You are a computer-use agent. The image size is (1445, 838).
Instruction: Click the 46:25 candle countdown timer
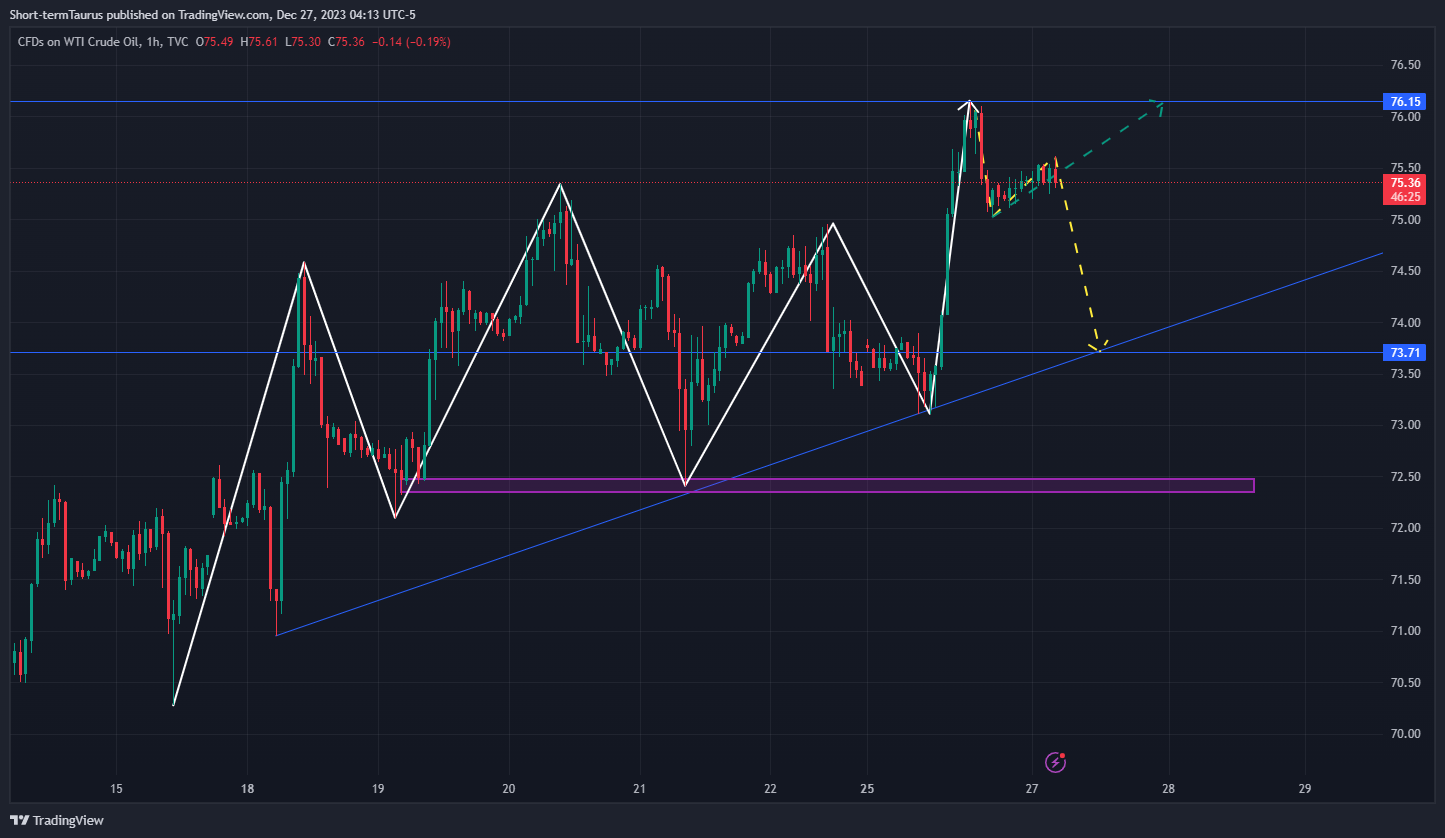(1404, 197)
